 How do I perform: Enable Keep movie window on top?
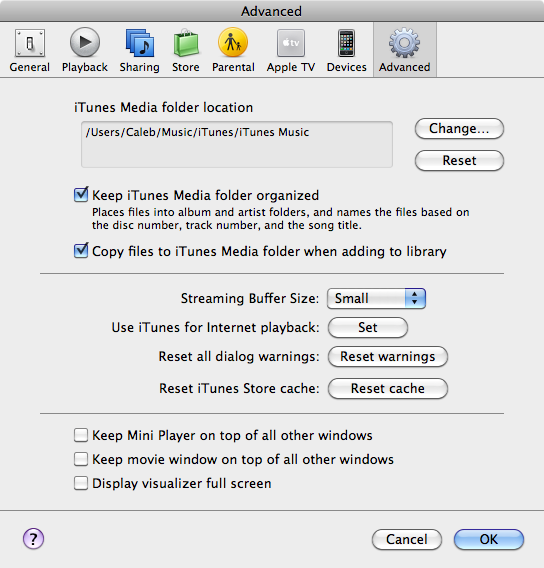click(81, 459)
